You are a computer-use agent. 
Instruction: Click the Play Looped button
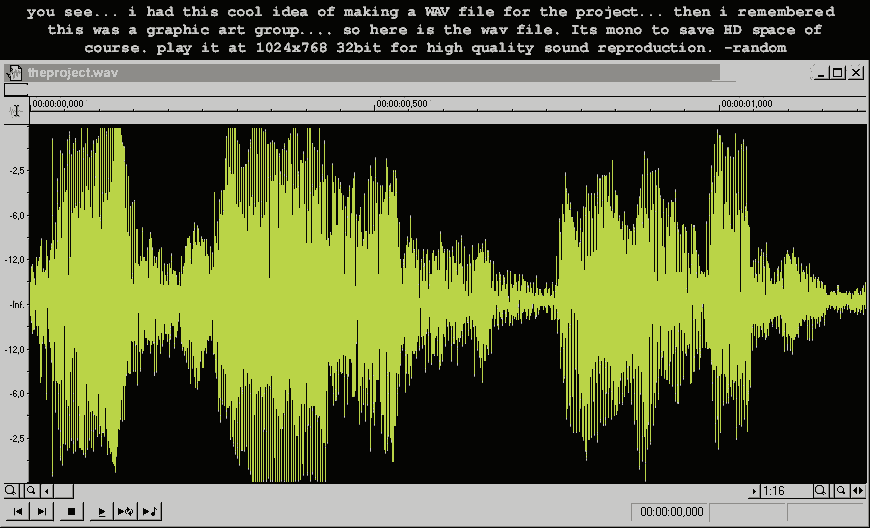coord(126,512)
